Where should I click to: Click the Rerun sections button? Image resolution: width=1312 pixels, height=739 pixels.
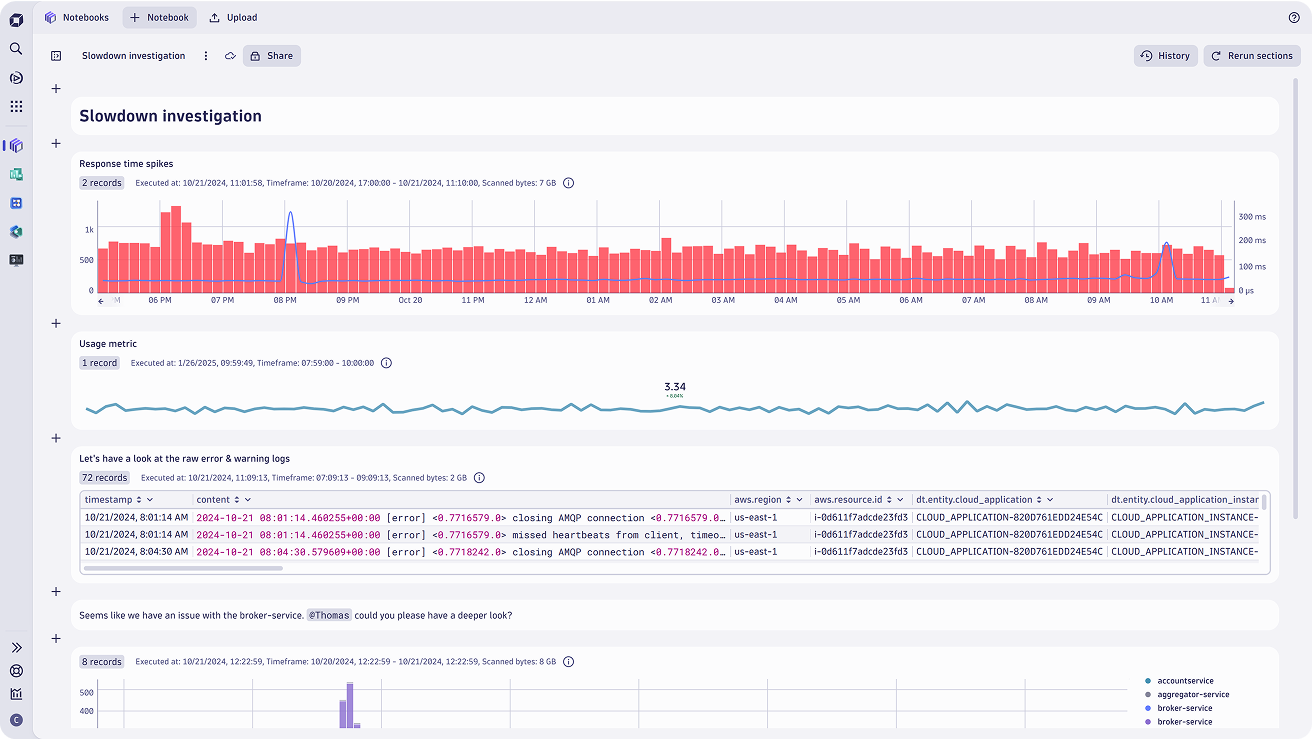coord(1252,56)
